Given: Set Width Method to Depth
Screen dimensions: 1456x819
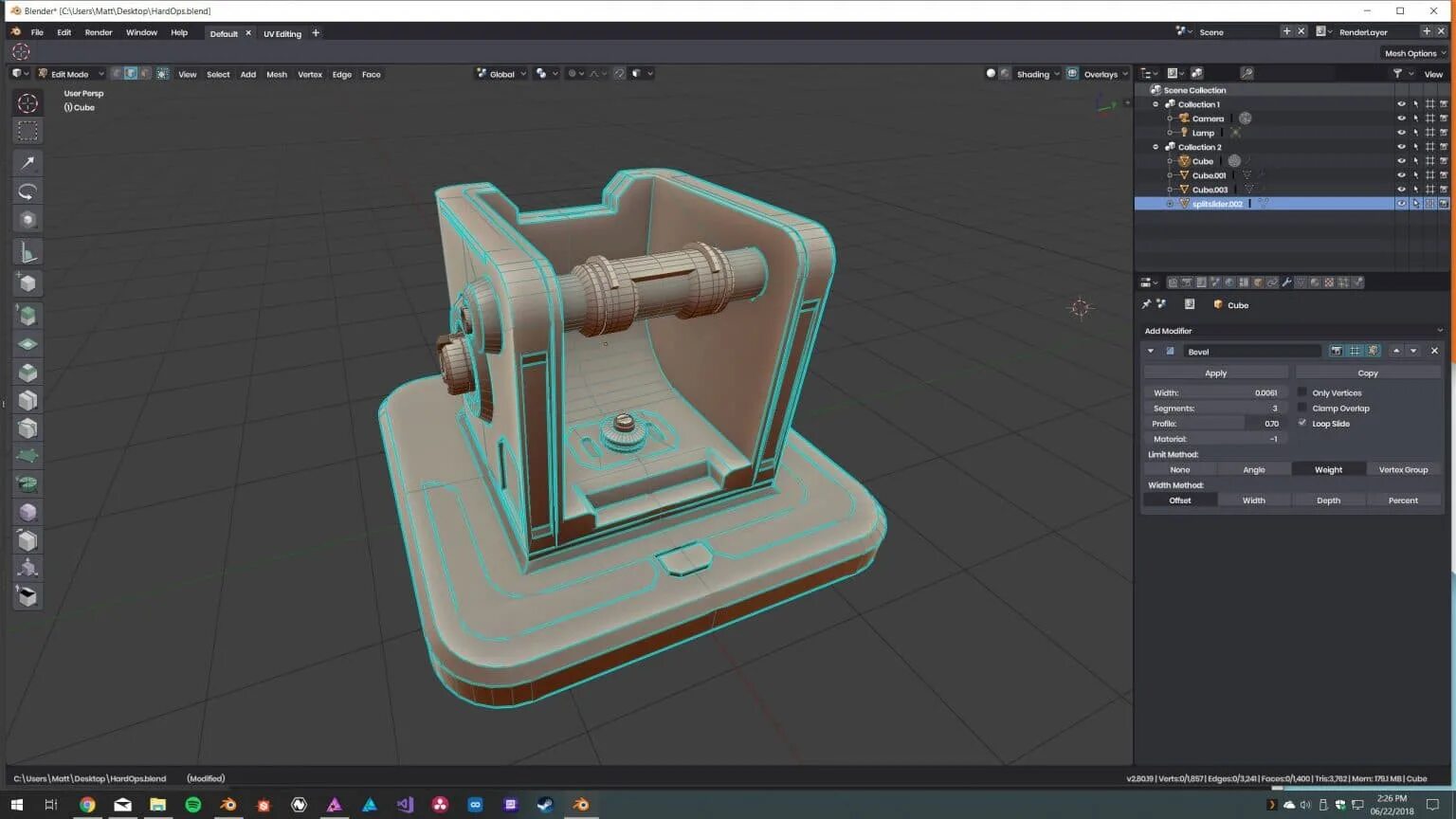Looking at the screenshot, I should click(x=1328, y=500).
